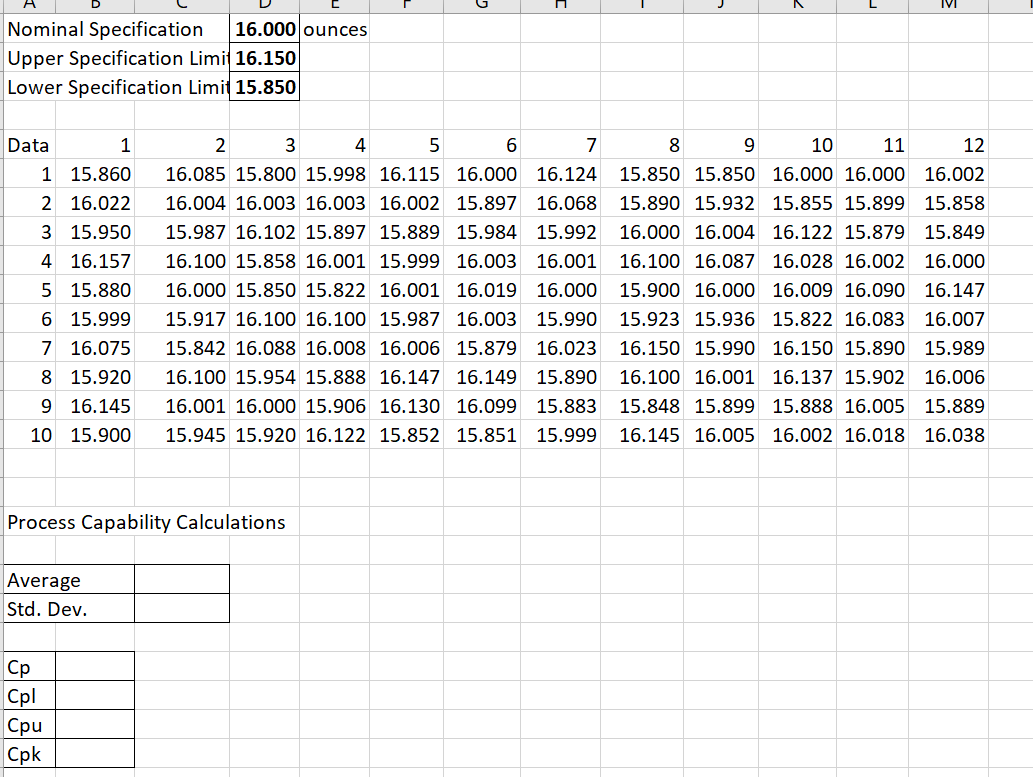The image size is (1033, 777).
Task: Select the cell reading 16.075
Action: pos(96,348)
